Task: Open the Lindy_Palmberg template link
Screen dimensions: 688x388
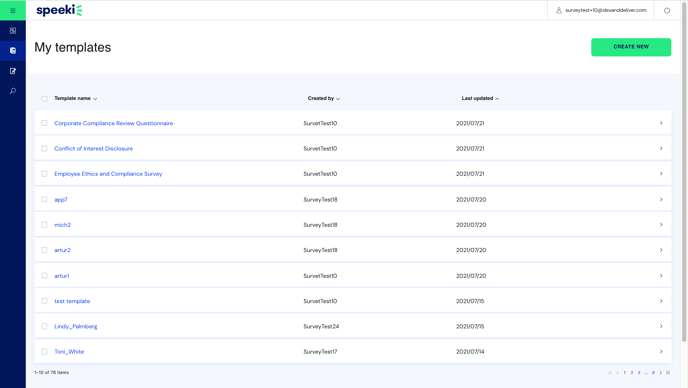Action: tap(75, 327)
